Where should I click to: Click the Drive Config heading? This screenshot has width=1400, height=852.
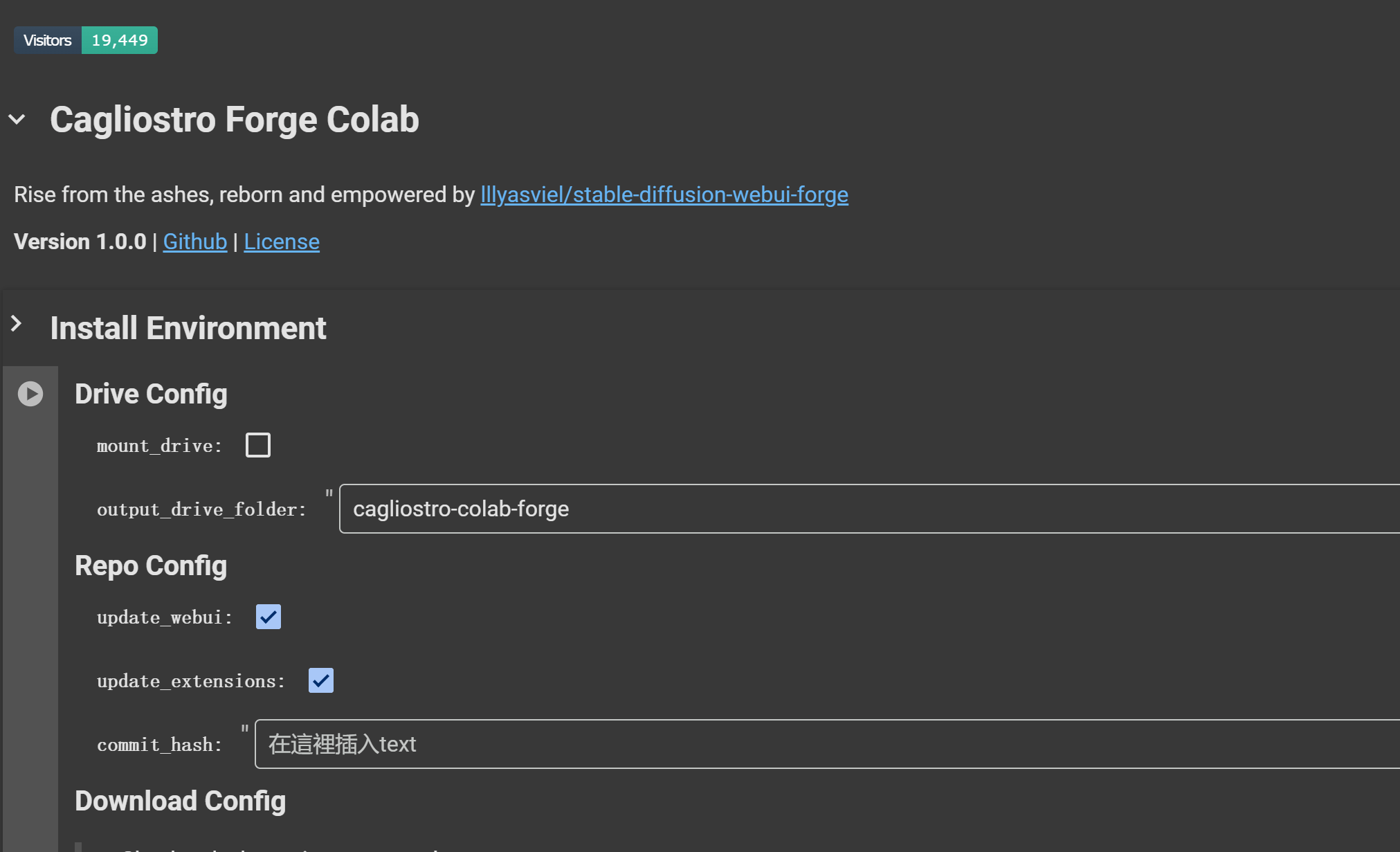tap(151, 394)
